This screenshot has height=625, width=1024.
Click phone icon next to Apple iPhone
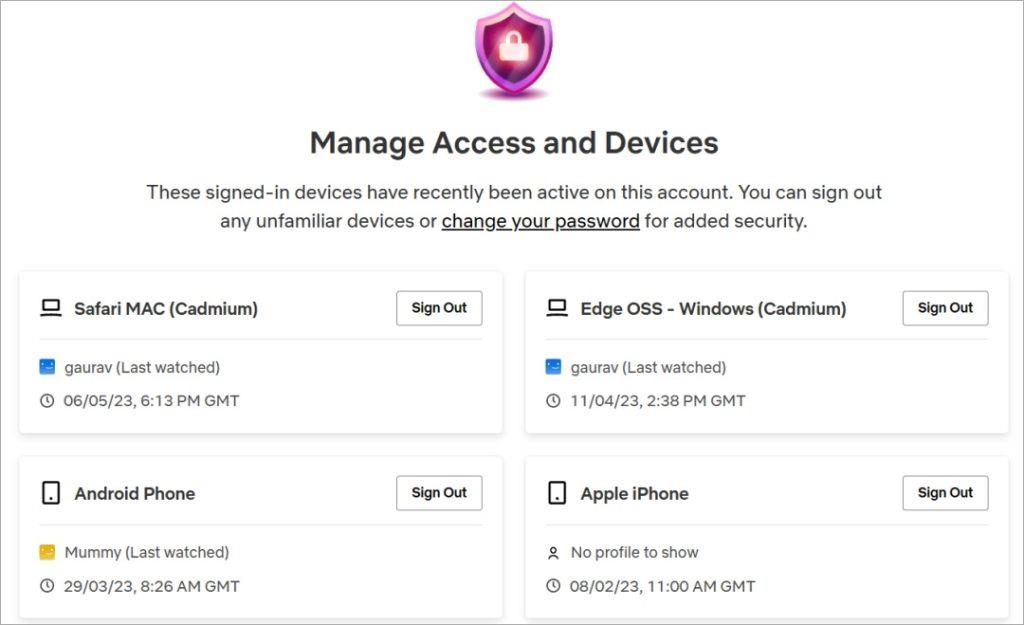pyautogui.click(x=557, y=493)
